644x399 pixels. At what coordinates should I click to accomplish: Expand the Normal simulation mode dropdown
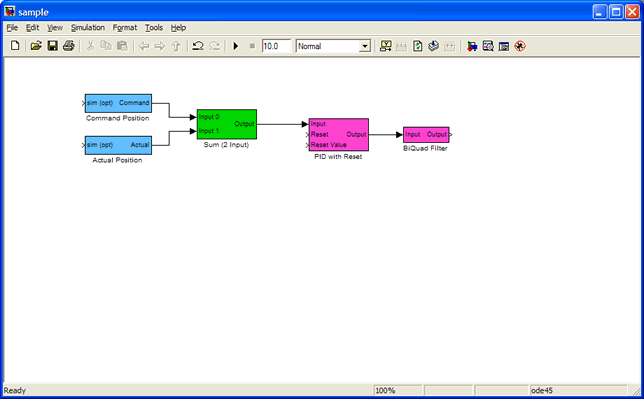pyautogui.click(x=365, y=46)
